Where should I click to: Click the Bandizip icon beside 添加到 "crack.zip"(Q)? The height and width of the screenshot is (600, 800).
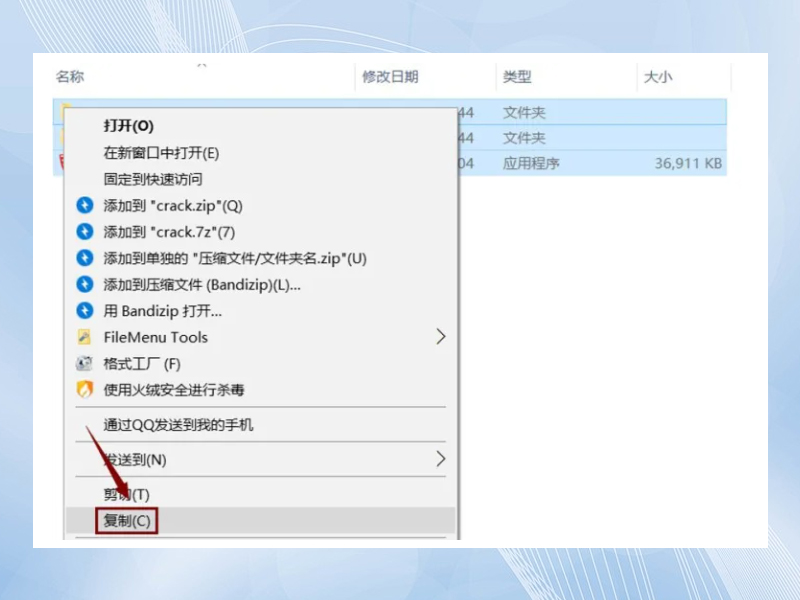pos(84,206)
